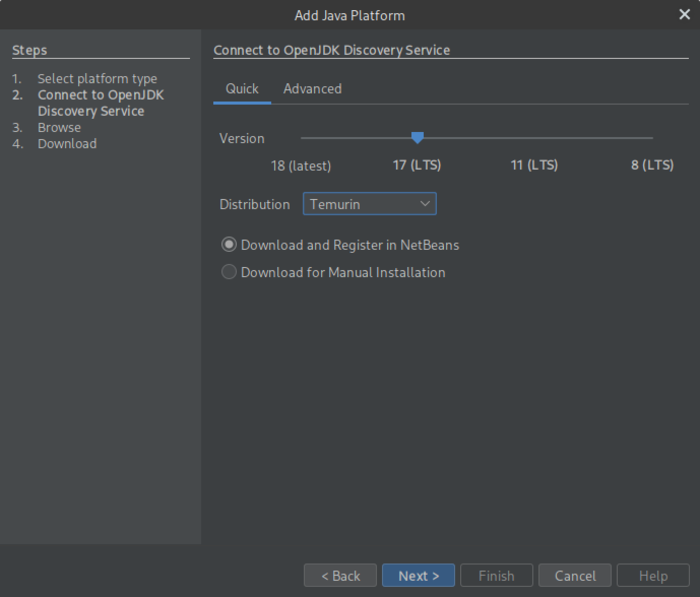
Task: Switch to the Quick tab
Action: 242,89
